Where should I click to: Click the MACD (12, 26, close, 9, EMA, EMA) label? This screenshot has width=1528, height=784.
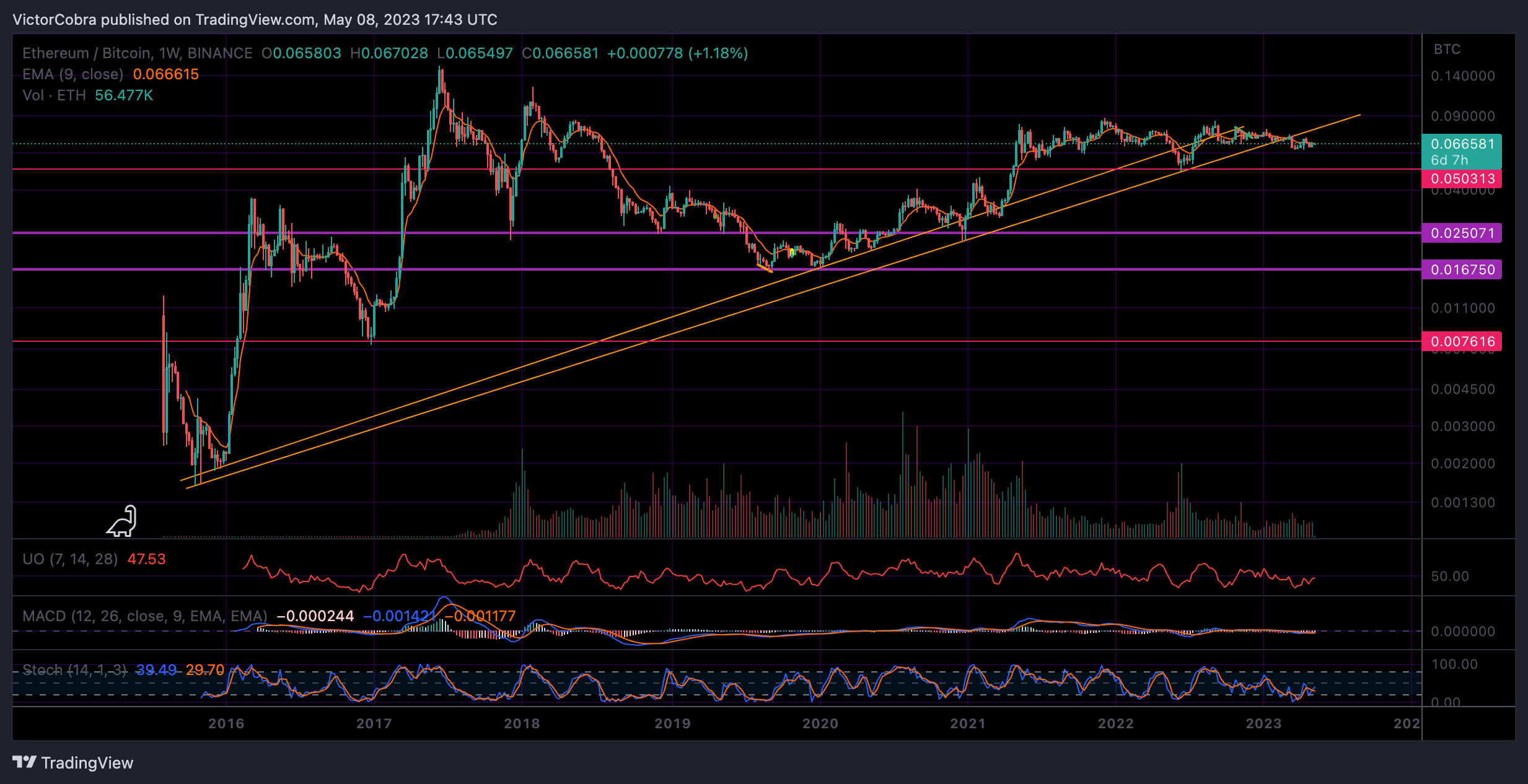pos(144,616)
